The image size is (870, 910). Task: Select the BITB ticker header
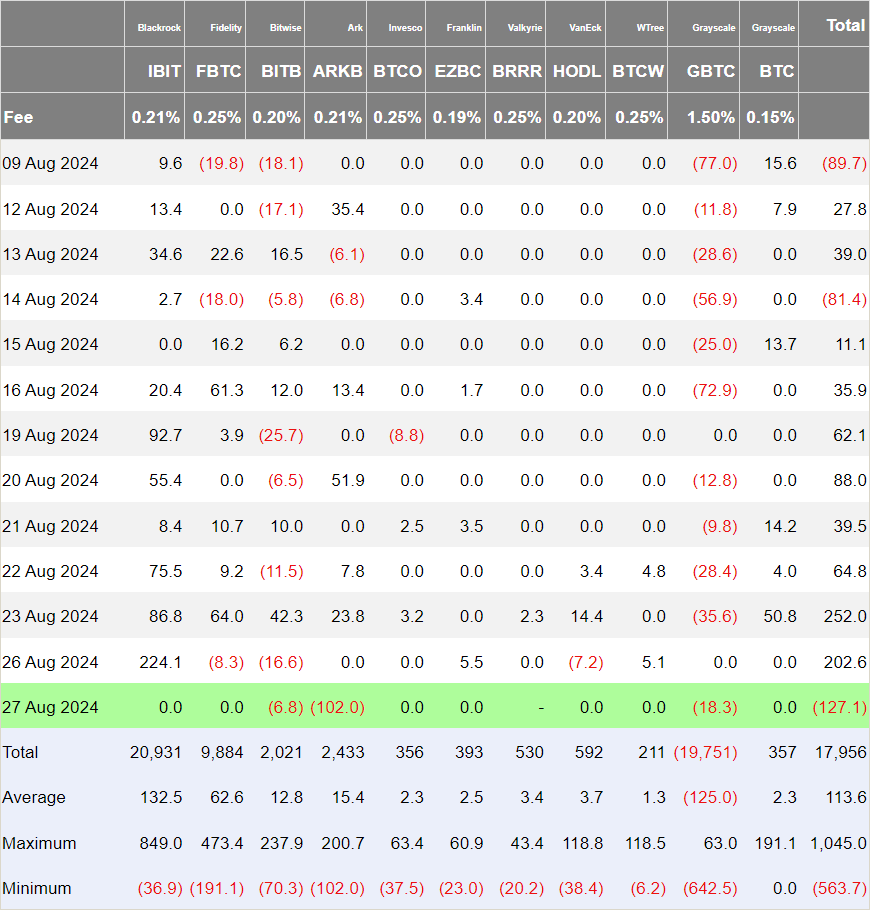point(281,71)
